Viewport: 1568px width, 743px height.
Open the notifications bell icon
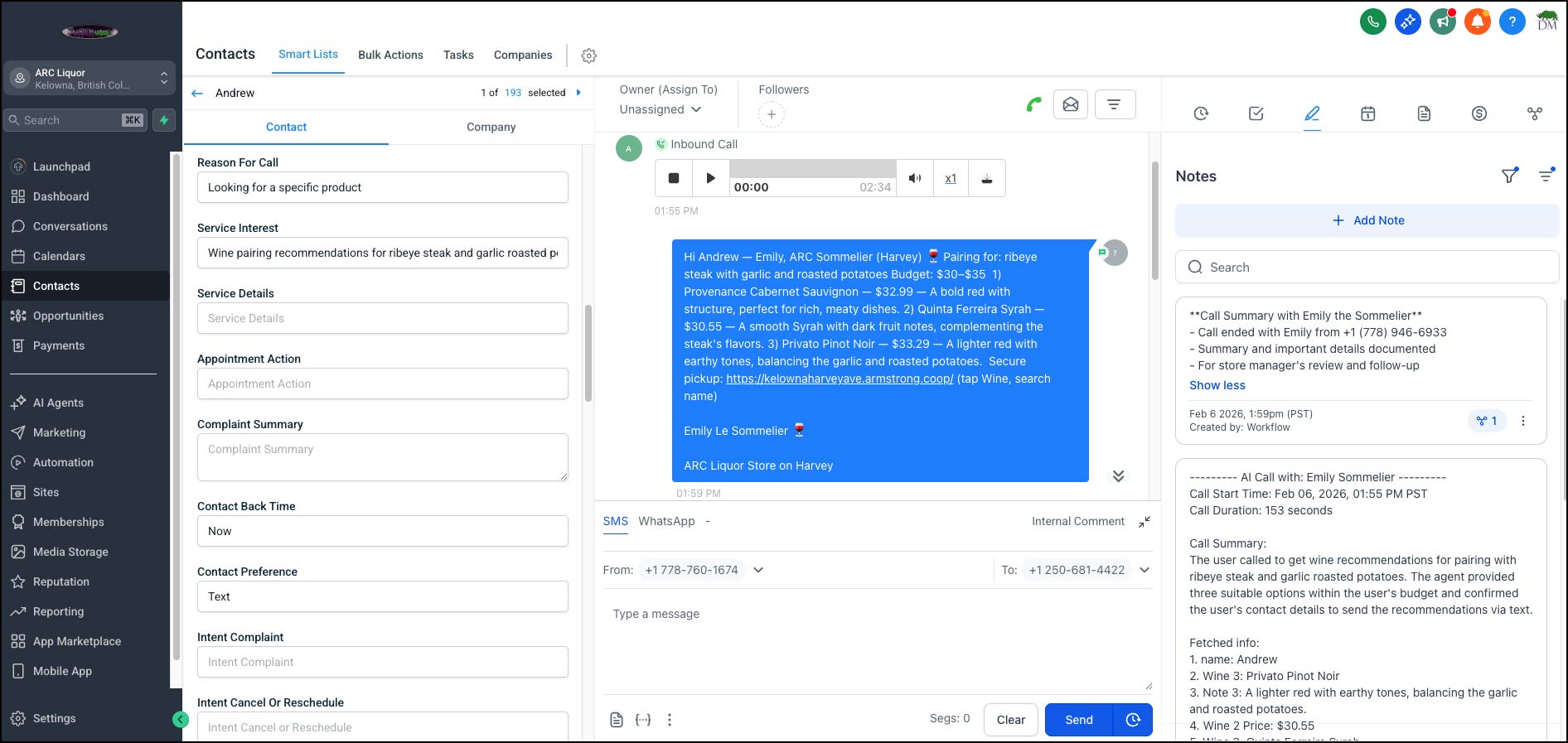tap(1477, 22)
